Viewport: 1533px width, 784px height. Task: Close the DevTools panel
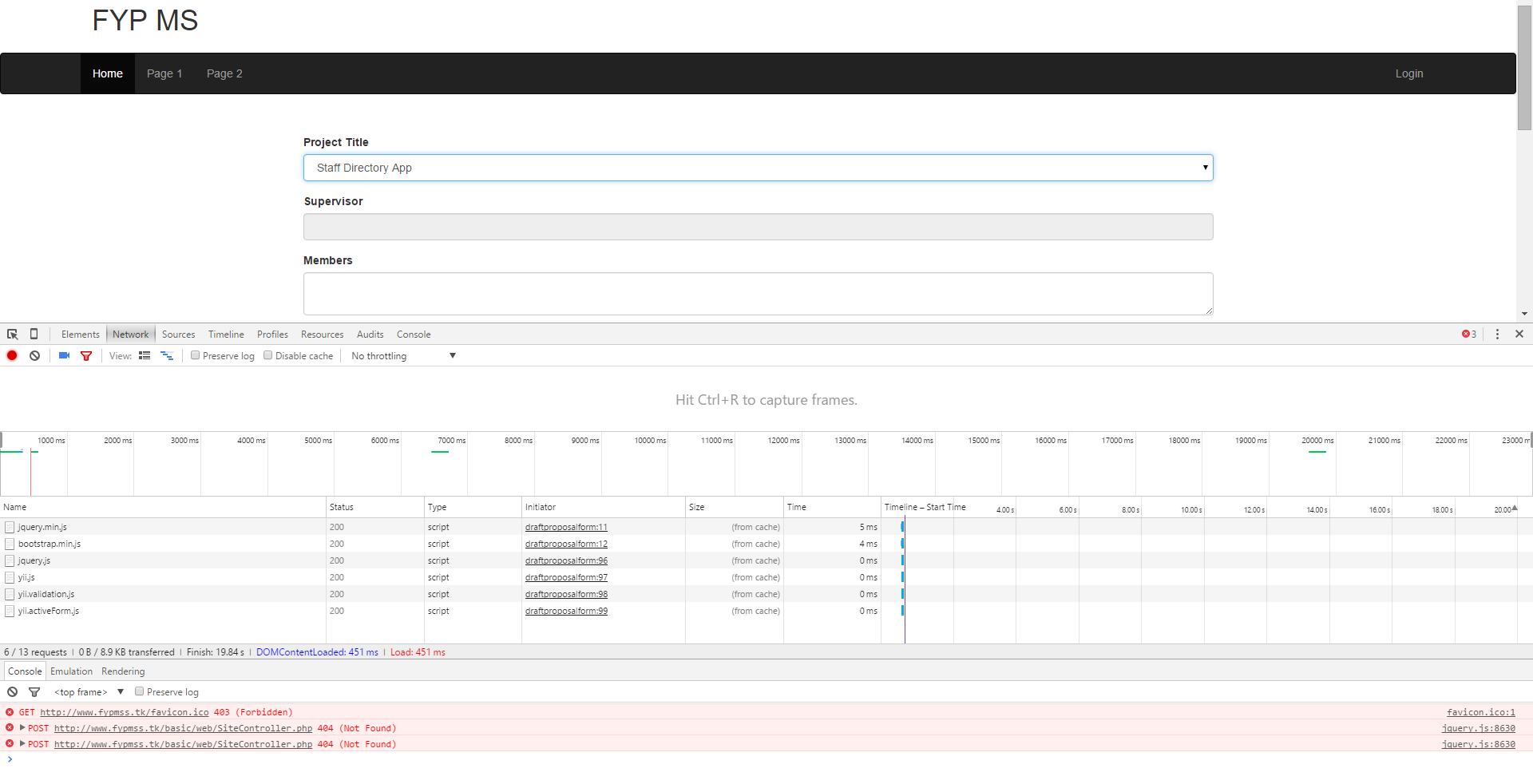pyautogui.click(x=1519, y=334)
